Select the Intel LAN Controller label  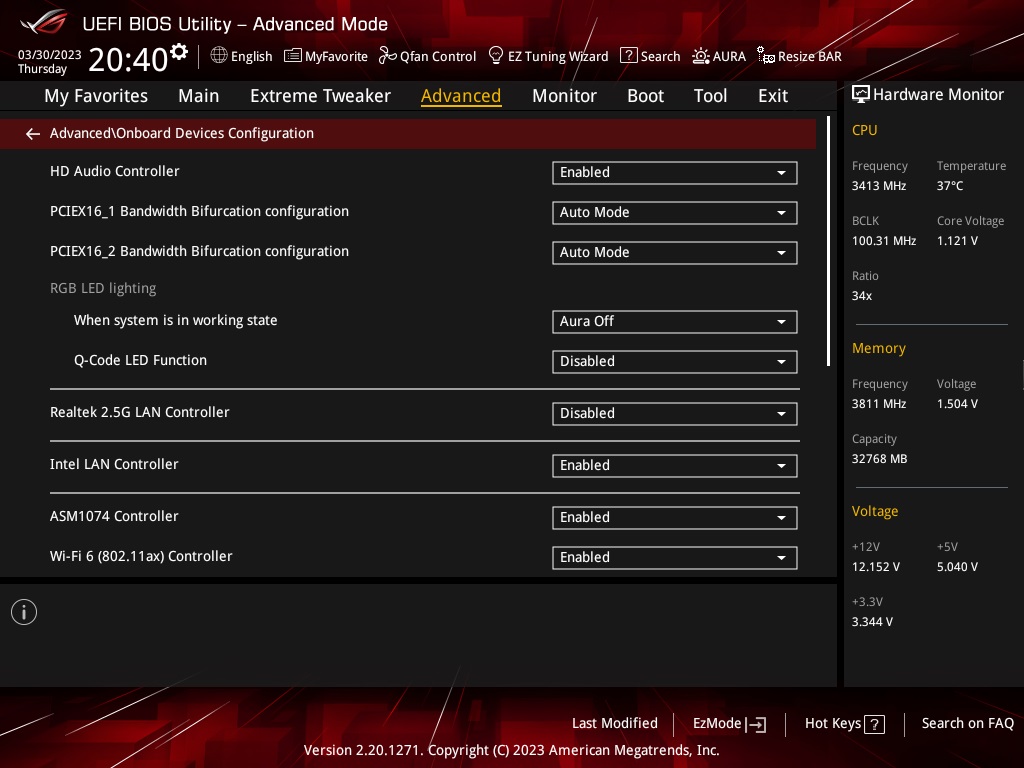coord(114,464)
